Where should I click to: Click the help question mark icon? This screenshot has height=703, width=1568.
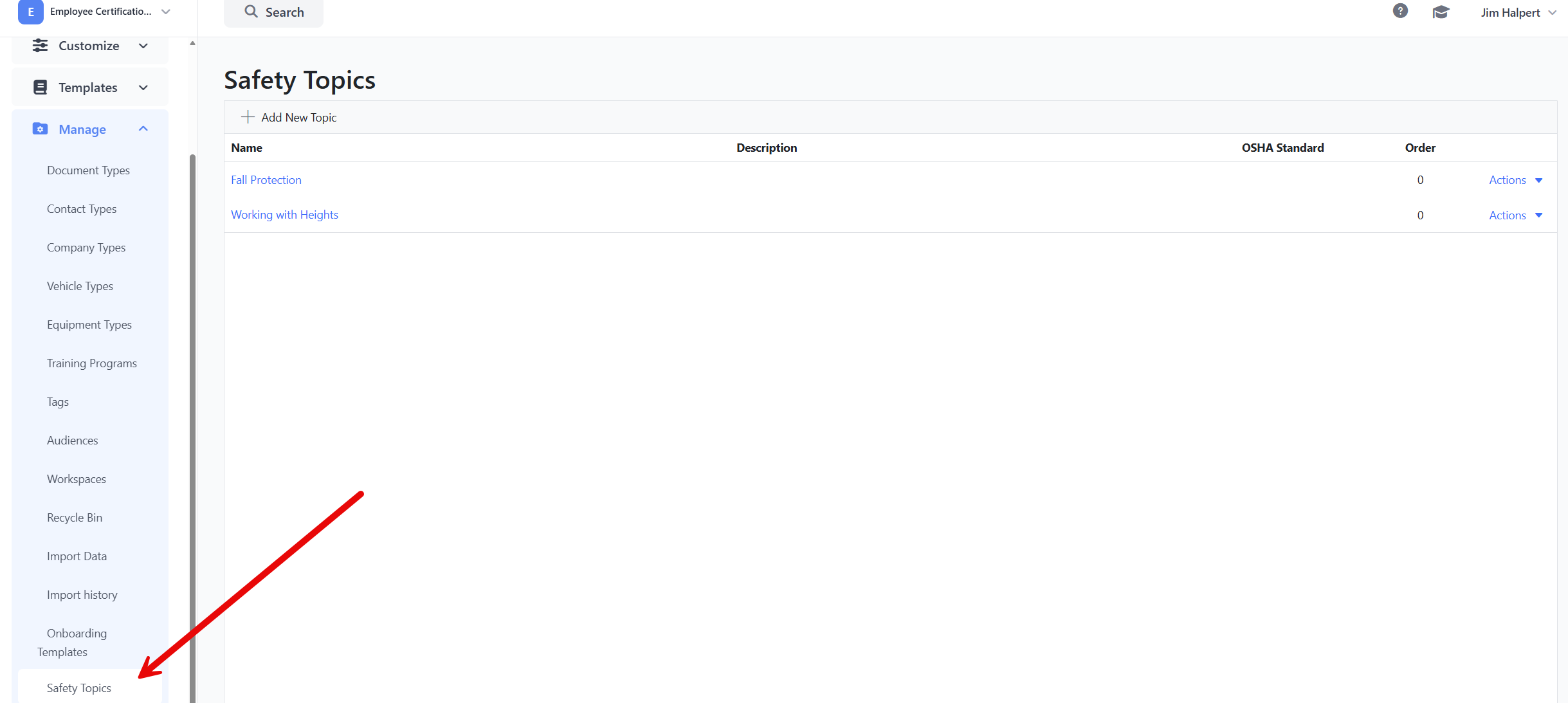(1400, 11)
